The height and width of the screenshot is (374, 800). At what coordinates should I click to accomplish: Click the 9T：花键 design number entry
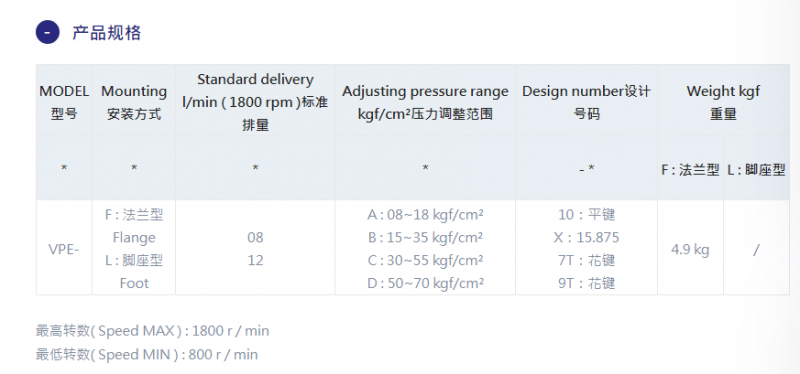(586, 283)
